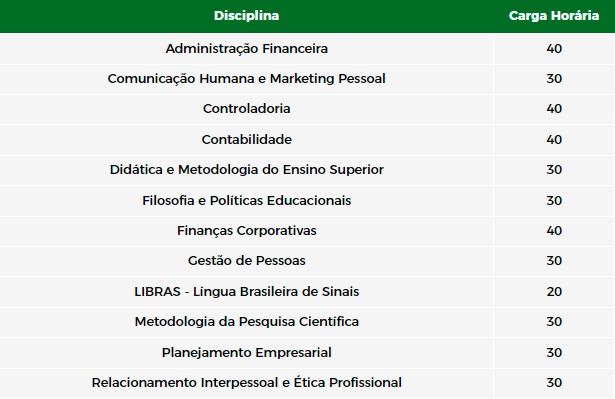615x399 pixels.
Task: Select LIBRAS - Língua Brasileira de Sinais
Action: click(246, 292)
